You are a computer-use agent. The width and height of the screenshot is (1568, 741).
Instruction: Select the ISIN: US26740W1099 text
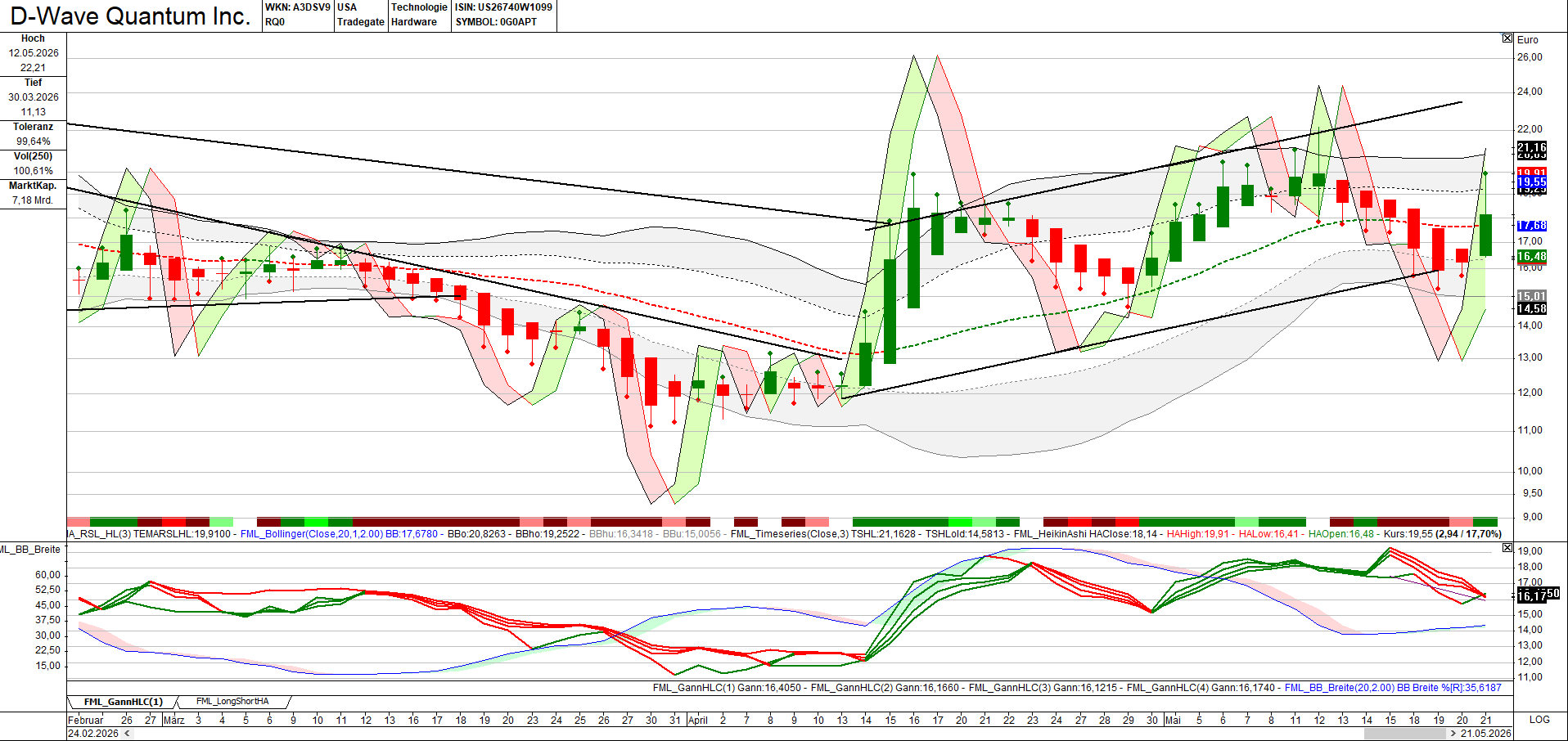tap(503, 7)
